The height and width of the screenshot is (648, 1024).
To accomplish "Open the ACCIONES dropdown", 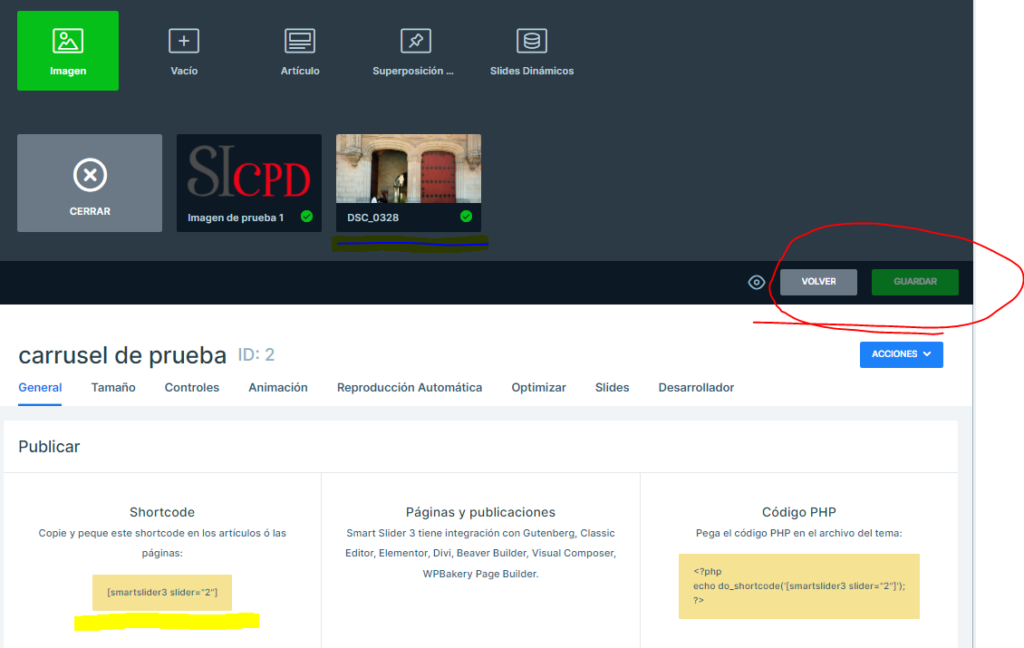I will [900, 354].
